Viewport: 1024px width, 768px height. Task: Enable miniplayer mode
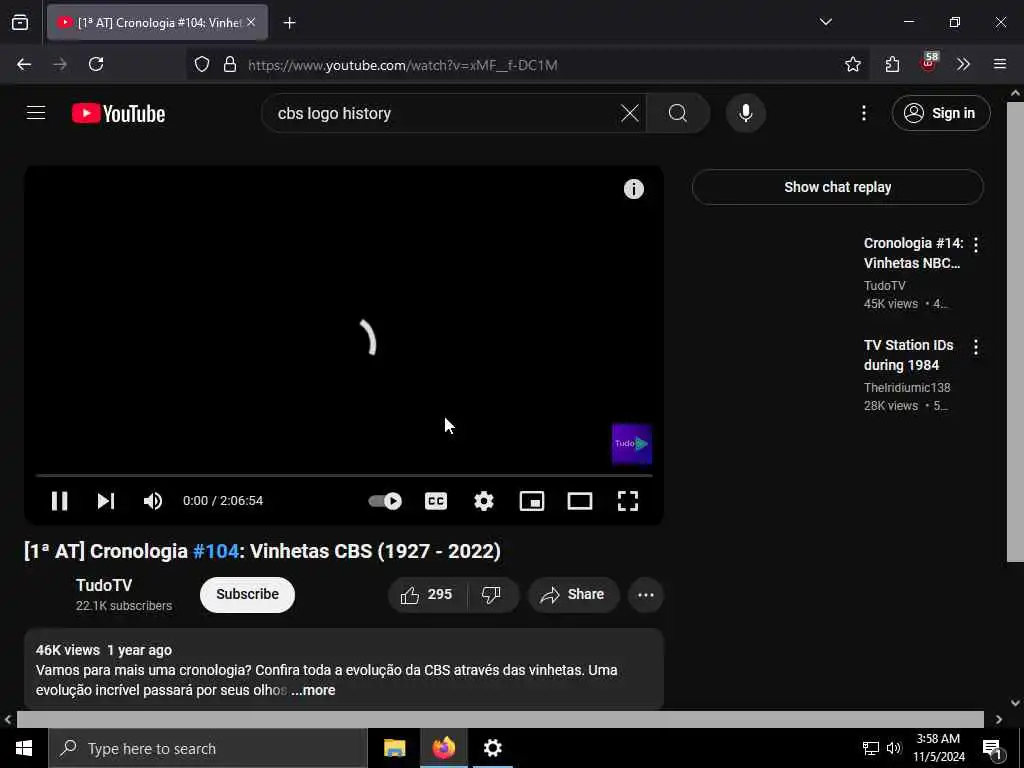click(532, 501)
